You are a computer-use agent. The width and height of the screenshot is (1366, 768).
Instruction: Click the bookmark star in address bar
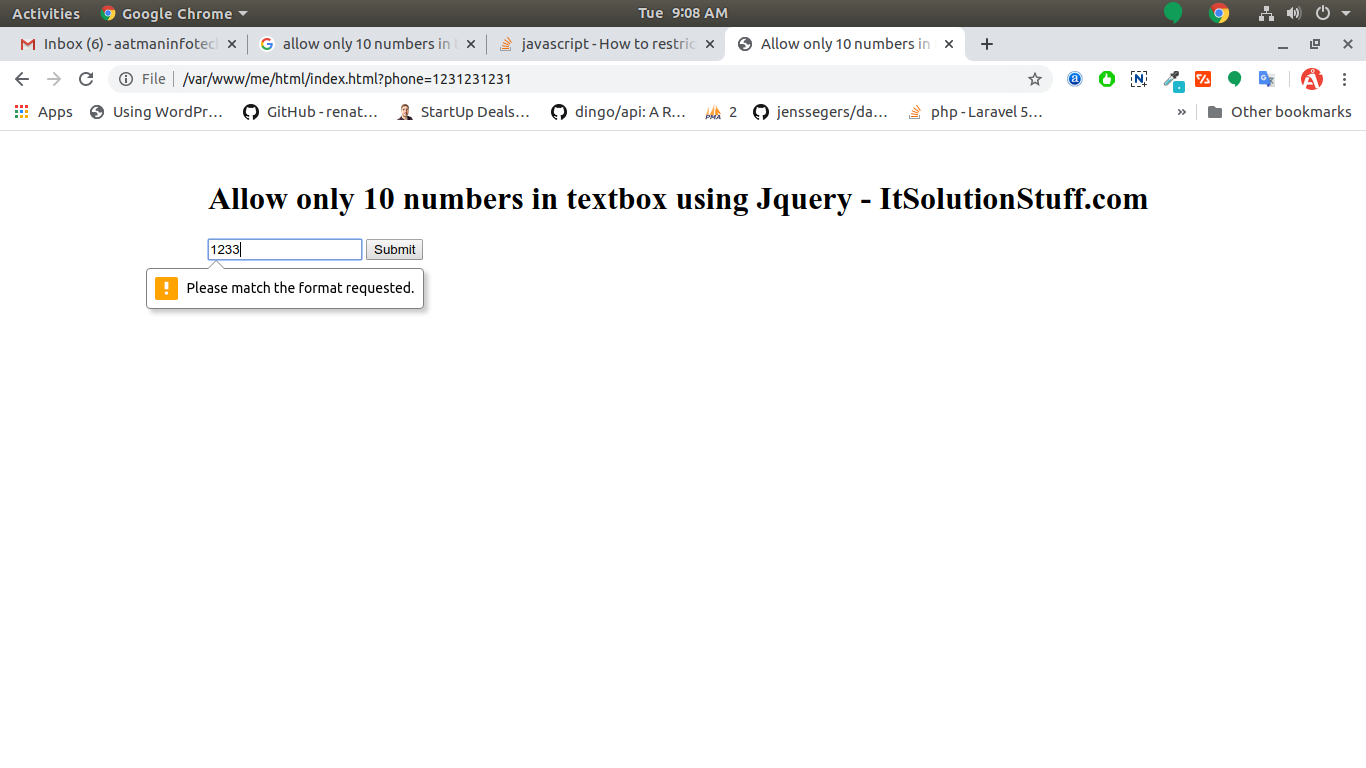pyautogui.click(x=1035, y=79)
